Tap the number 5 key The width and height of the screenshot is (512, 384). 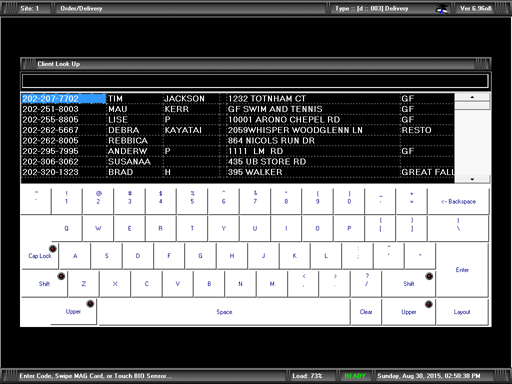[x=192, y=201]
